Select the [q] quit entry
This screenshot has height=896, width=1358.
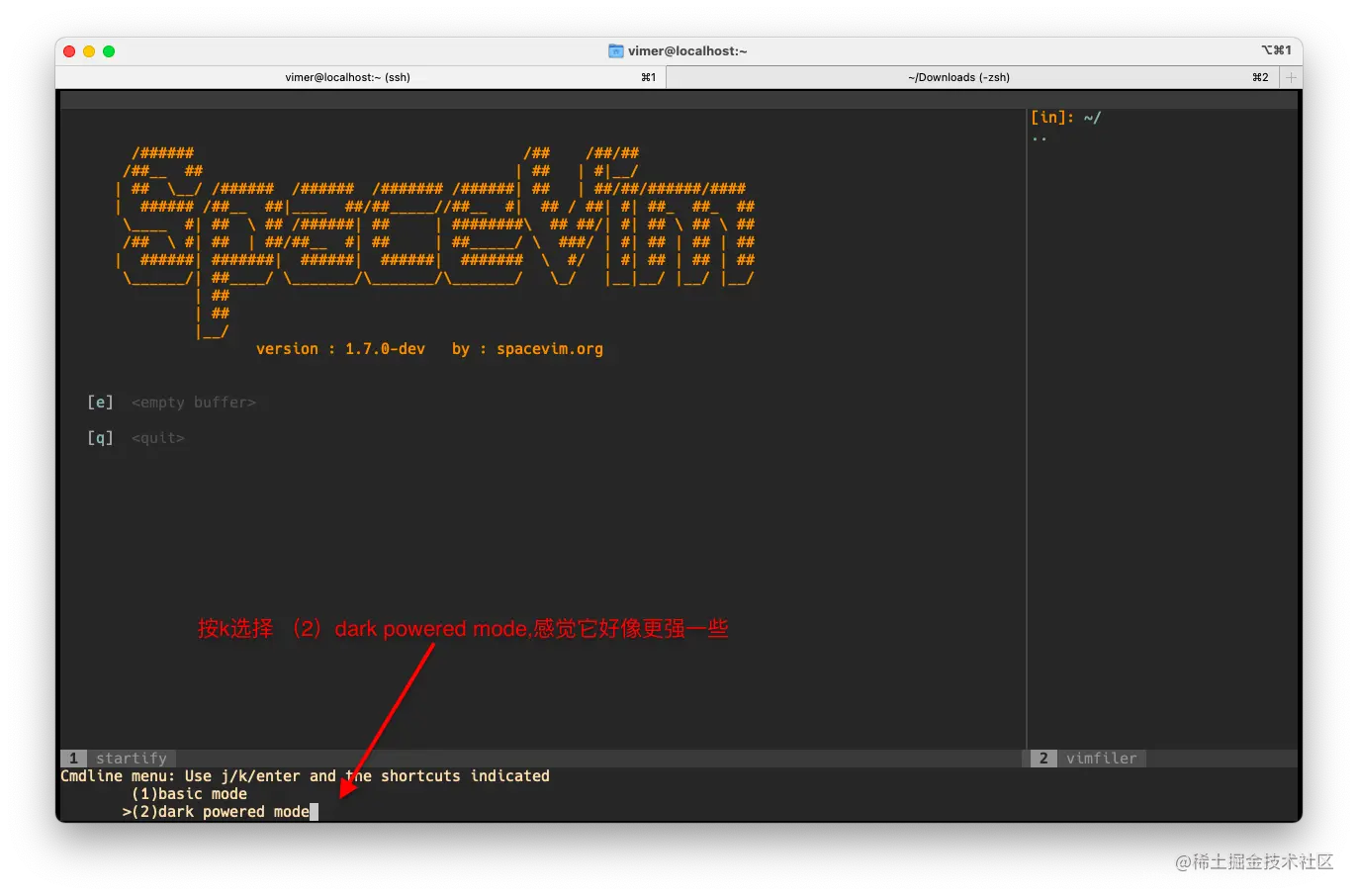coord(136,438)
